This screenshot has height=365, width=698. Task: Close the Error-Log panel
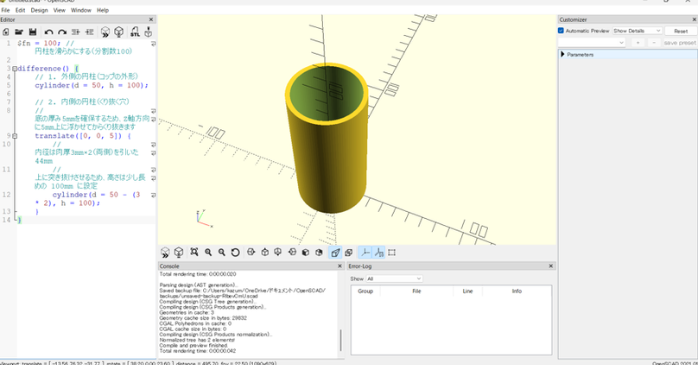[551, 266]
